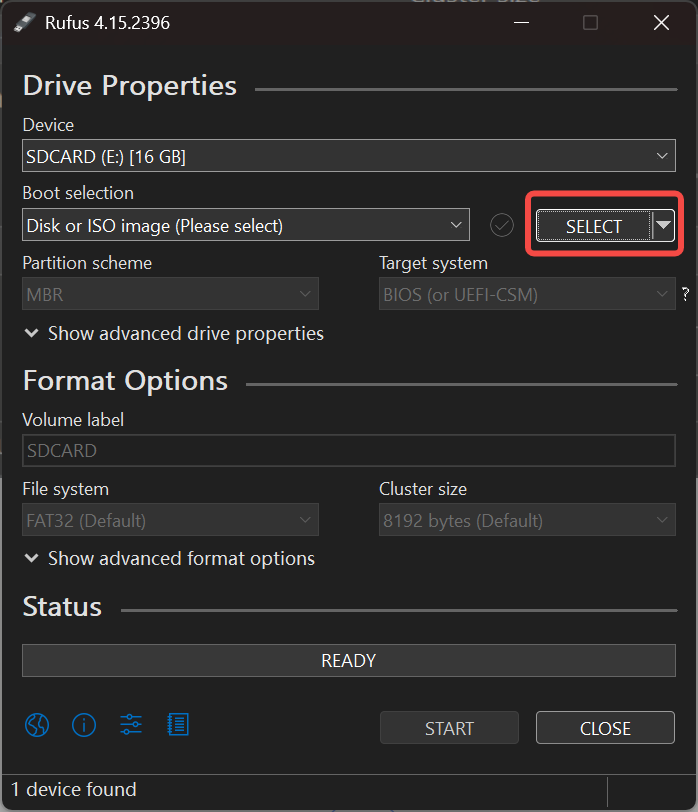Viewport: 698px width, 812px height.
Task: Click the 'Boot selection' label
Action: coord(78,193)
